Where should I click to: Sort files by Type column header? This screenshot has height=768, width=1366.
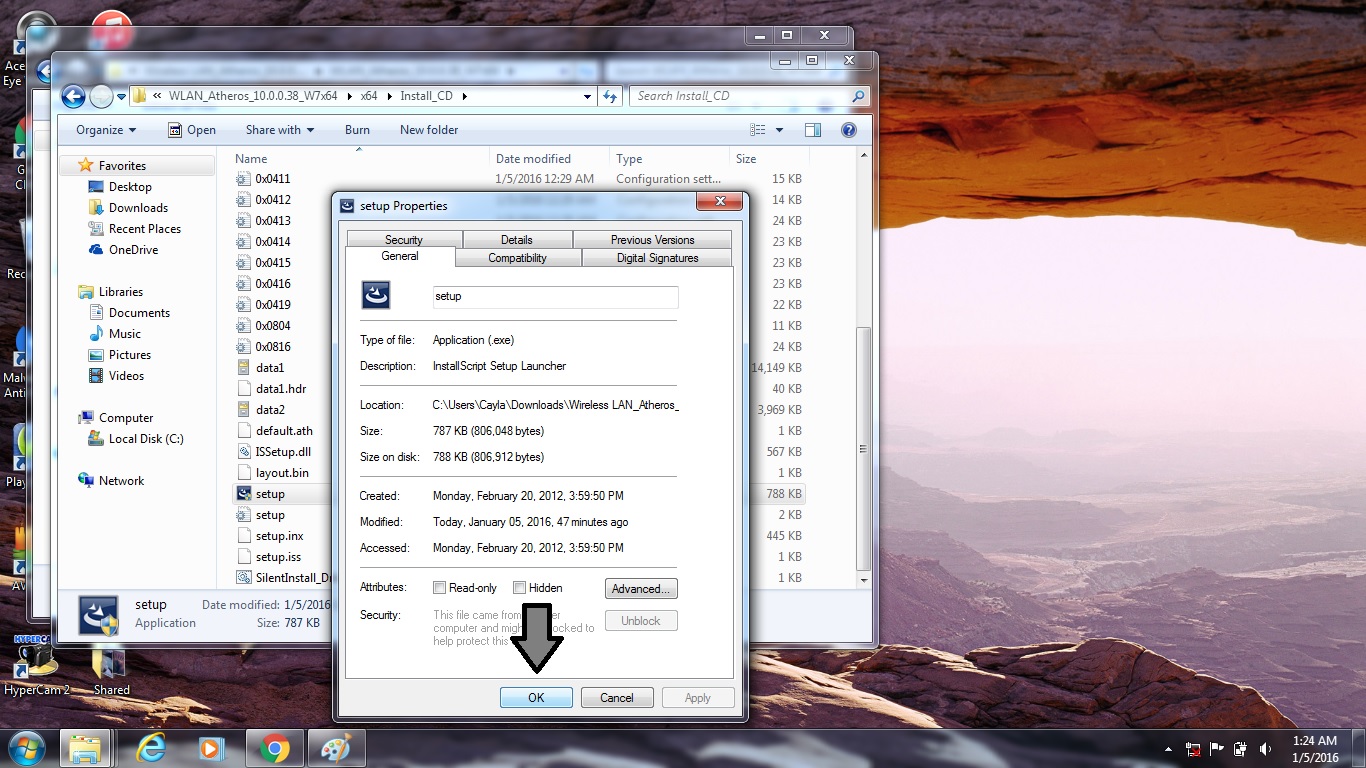click(x=669, y=159)
